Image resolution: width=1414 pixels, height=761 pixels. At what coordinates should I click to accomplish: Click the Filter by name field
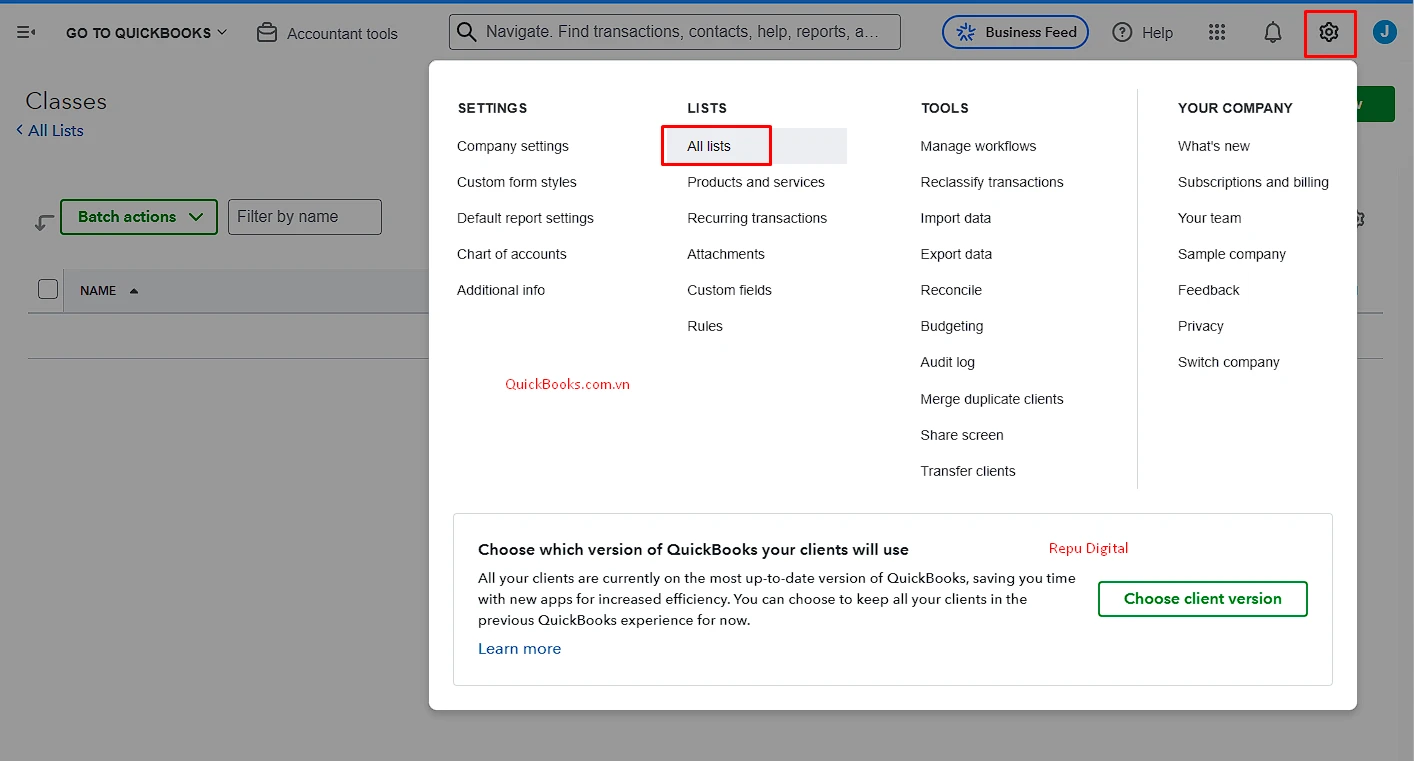tap(304, 217)
